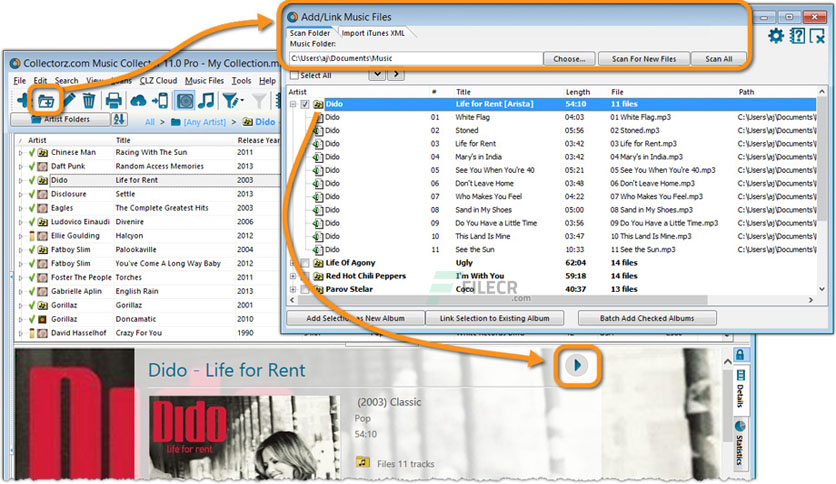Screen dimensions: 836x484
Task: Click the Dido album icon in Add/Link list
Action: point(318,104)
